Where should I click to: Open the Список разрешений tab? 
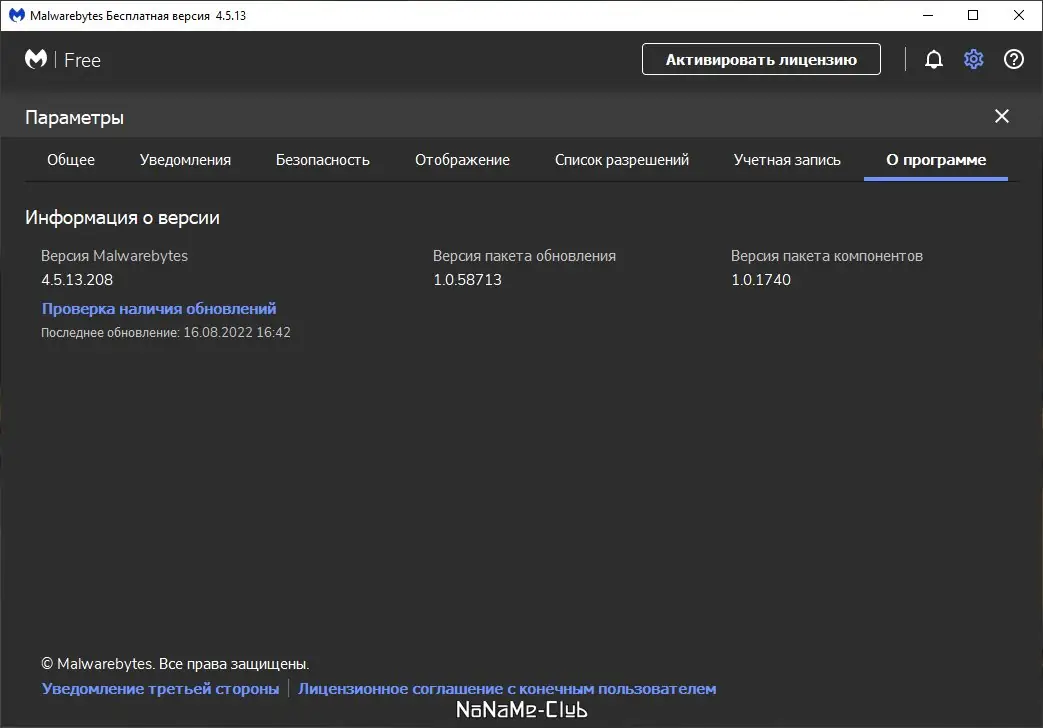point(622,160)
